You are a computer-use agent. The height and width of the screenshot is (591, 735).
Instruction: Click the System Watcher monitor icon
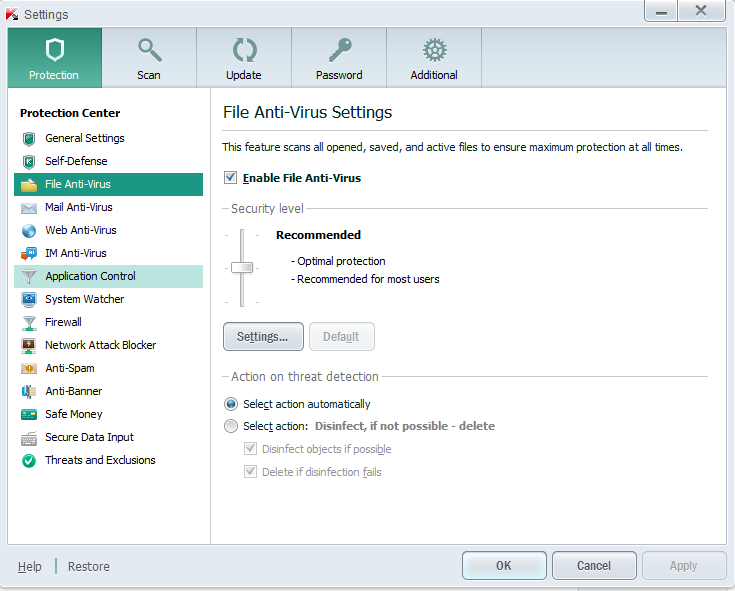tap(29, 299)
